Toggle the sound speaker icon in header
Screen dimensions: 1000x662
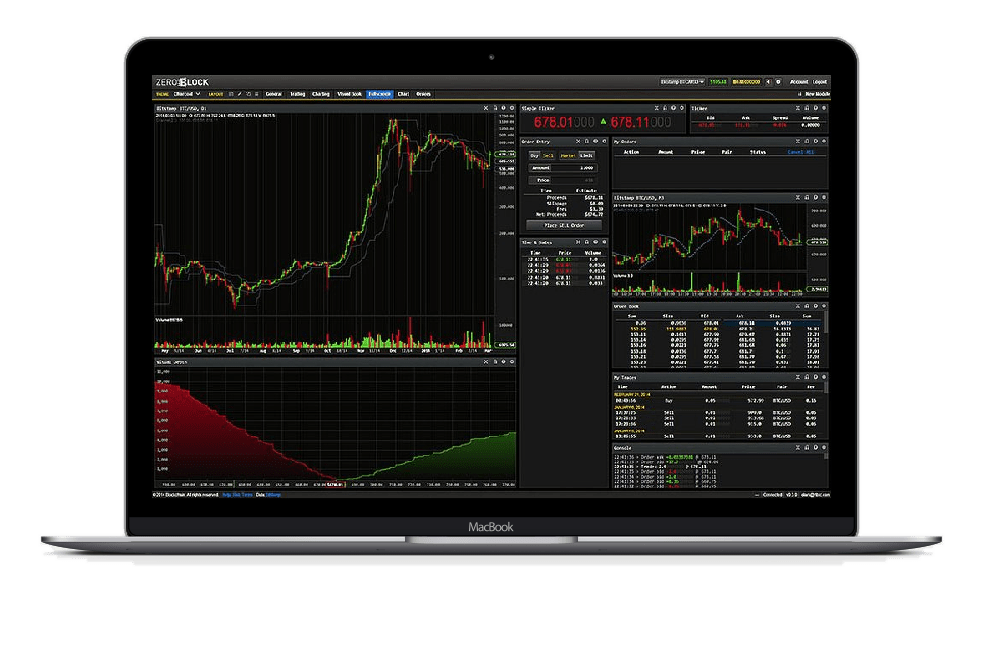tap(768, 82)
